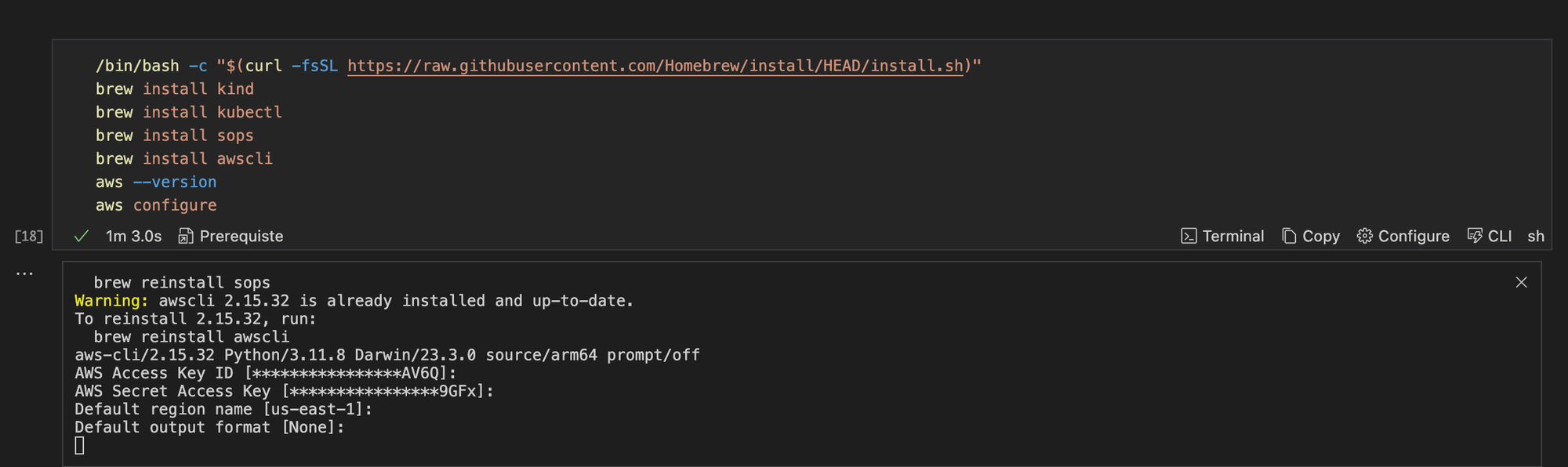1568x467 pixels.
Task: Close the cell output panel
Action: [1521, 282]
